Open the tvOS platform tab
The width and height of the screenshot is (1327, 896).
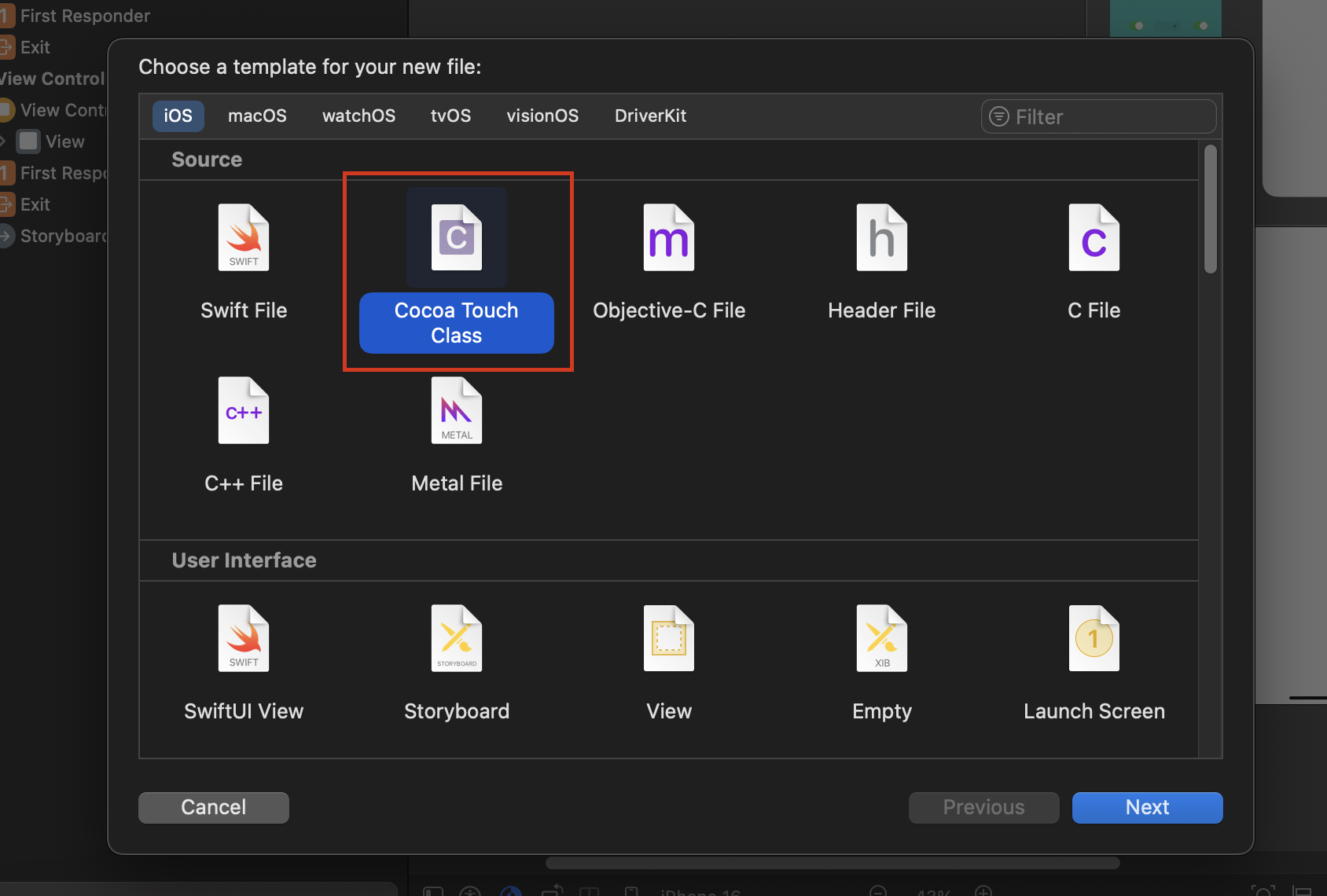tap(450, 116)
